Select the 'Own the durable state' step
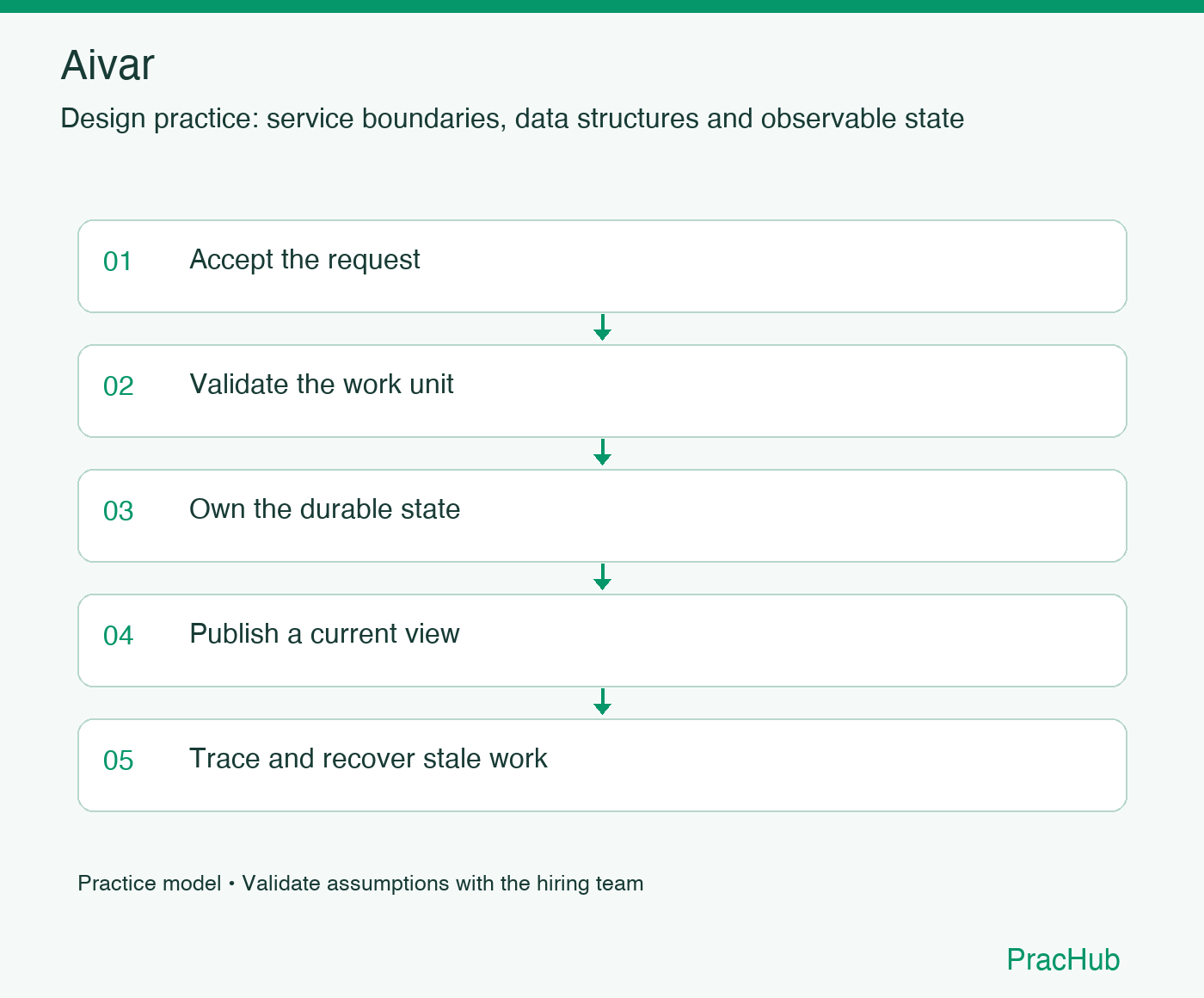Viewport: 1204px width, 998px height. pos(602,515)
